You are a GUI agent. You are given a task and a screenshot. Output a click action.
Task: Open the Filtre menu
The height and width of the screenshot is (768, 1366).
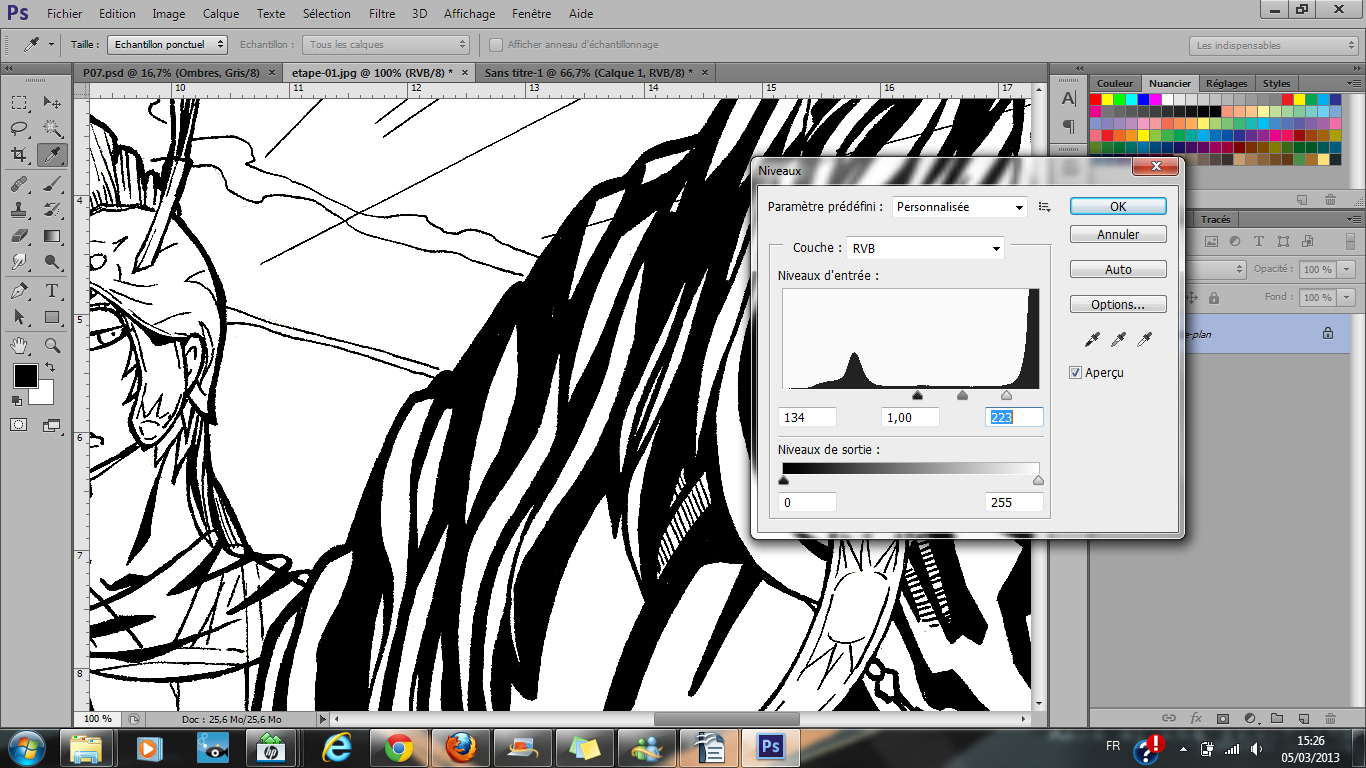pos(381,14)
